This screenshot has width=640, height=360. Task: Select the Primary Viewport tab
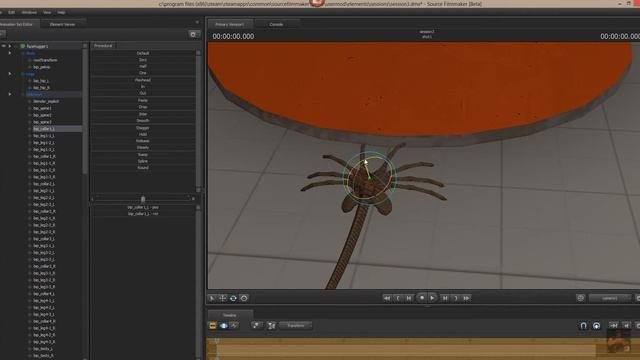tap(230, 24)
